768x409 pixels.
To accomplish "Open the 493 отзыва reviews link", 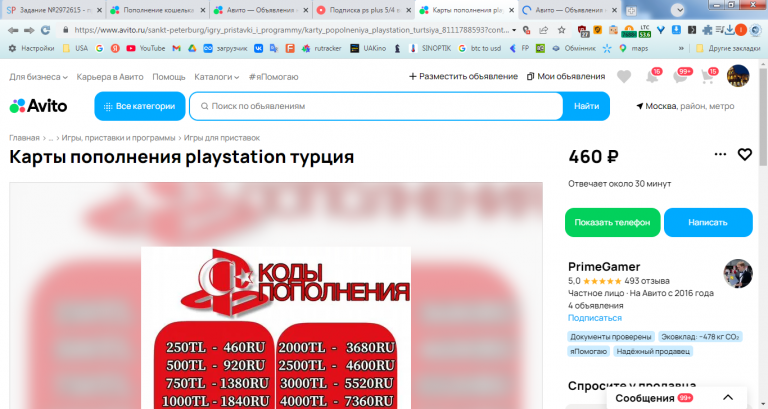I will tap(647, 281).
